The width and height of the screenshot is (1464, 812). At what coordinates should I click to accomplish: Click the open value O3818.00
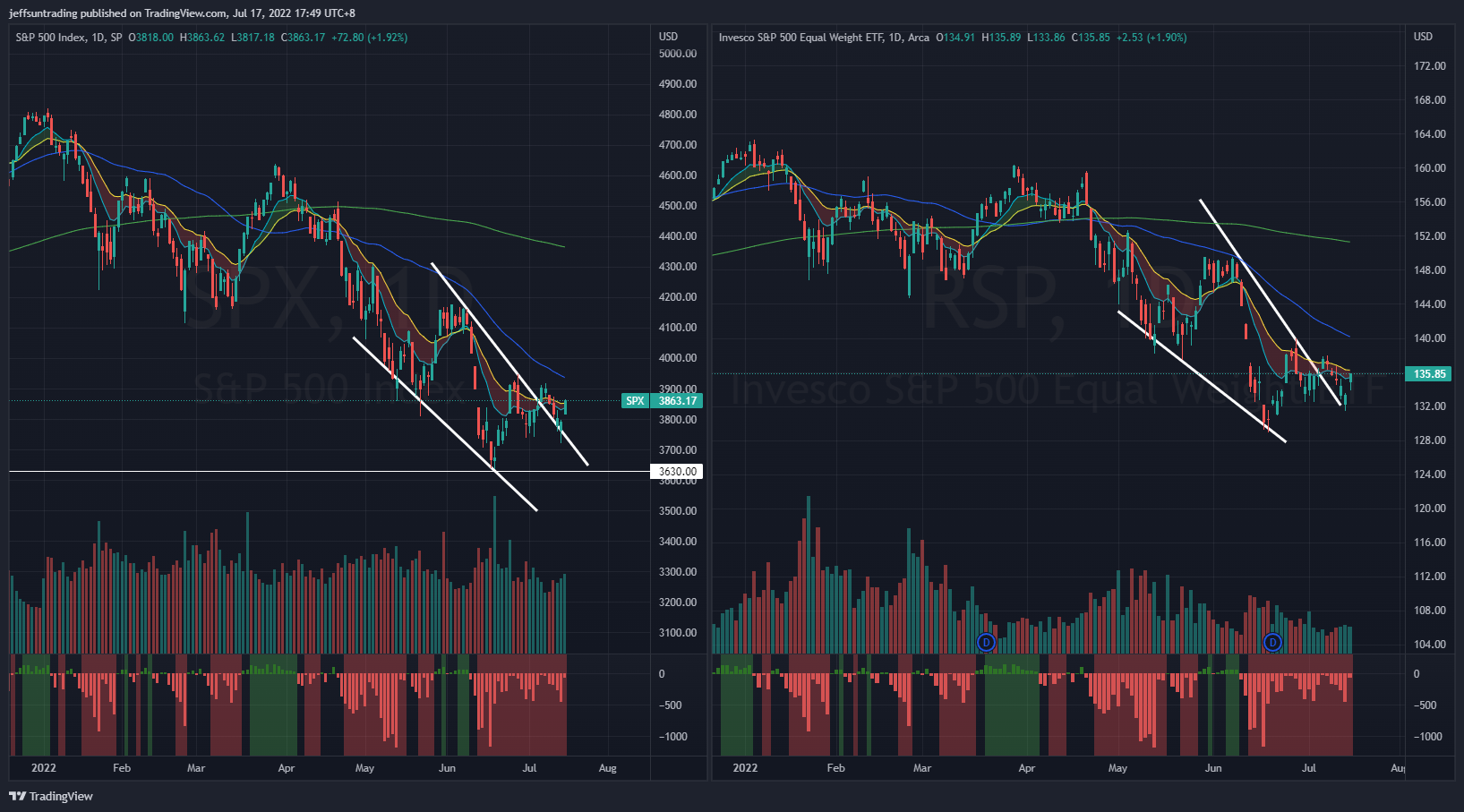coord(150,38)
